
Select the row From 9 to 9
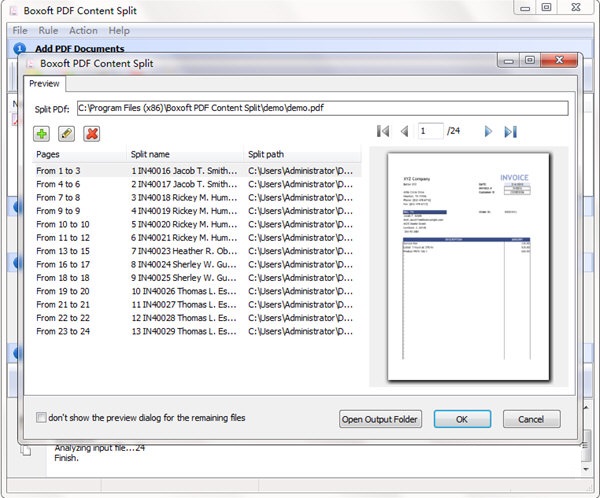pyautogui.click(x=197, y=211)
